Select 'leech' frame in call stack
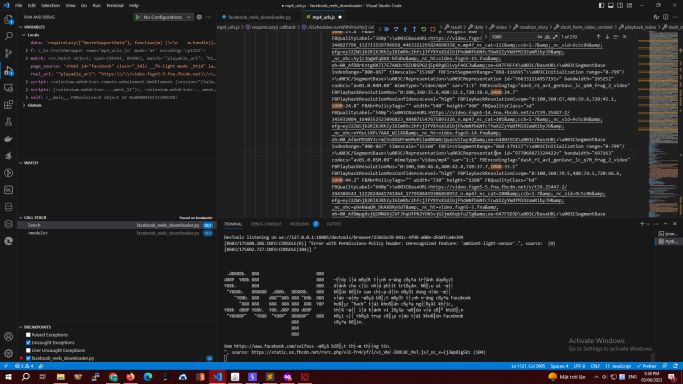 click(117, 225)
